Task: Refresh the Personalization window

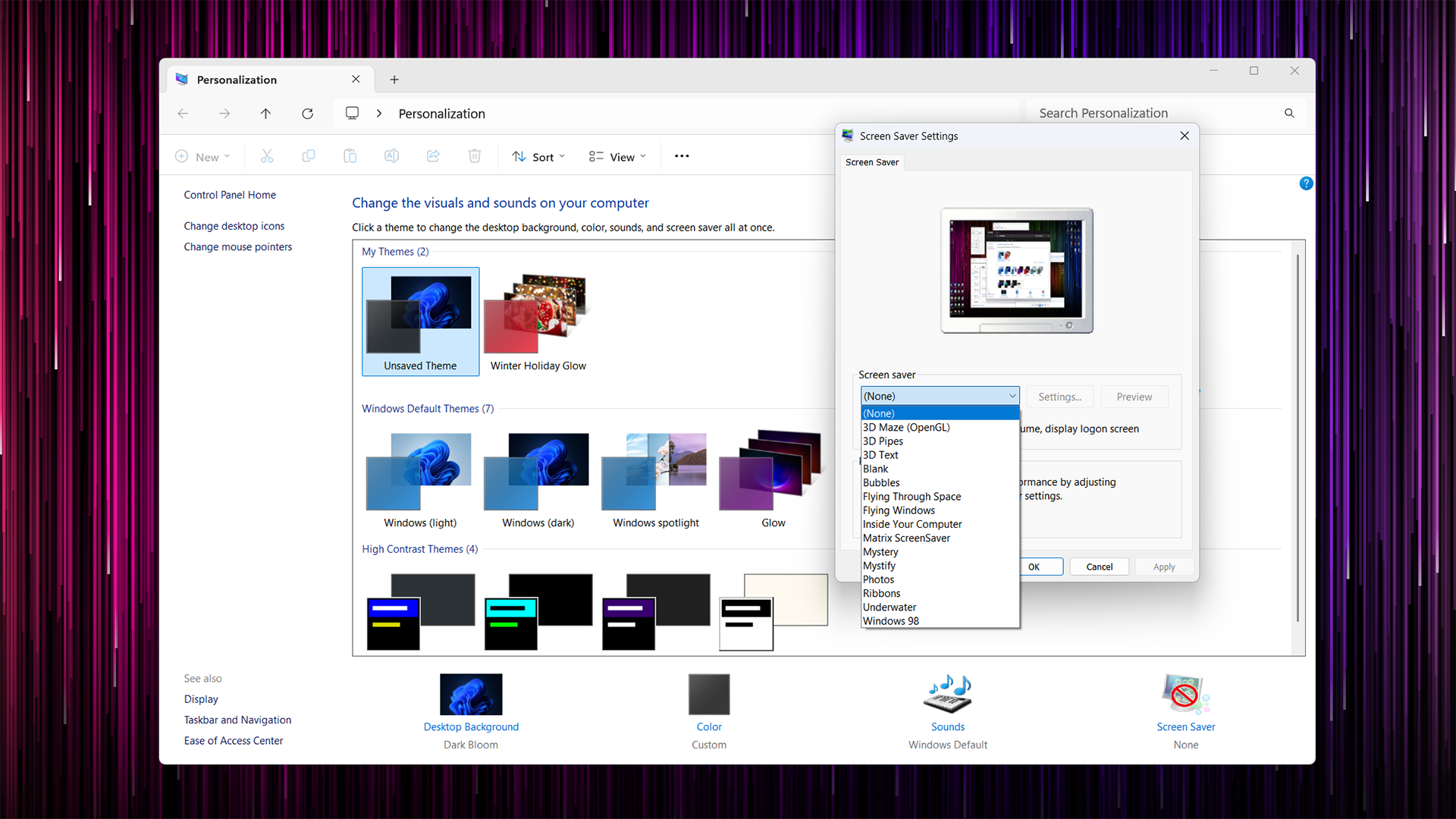Action: (x=307, y=114)
